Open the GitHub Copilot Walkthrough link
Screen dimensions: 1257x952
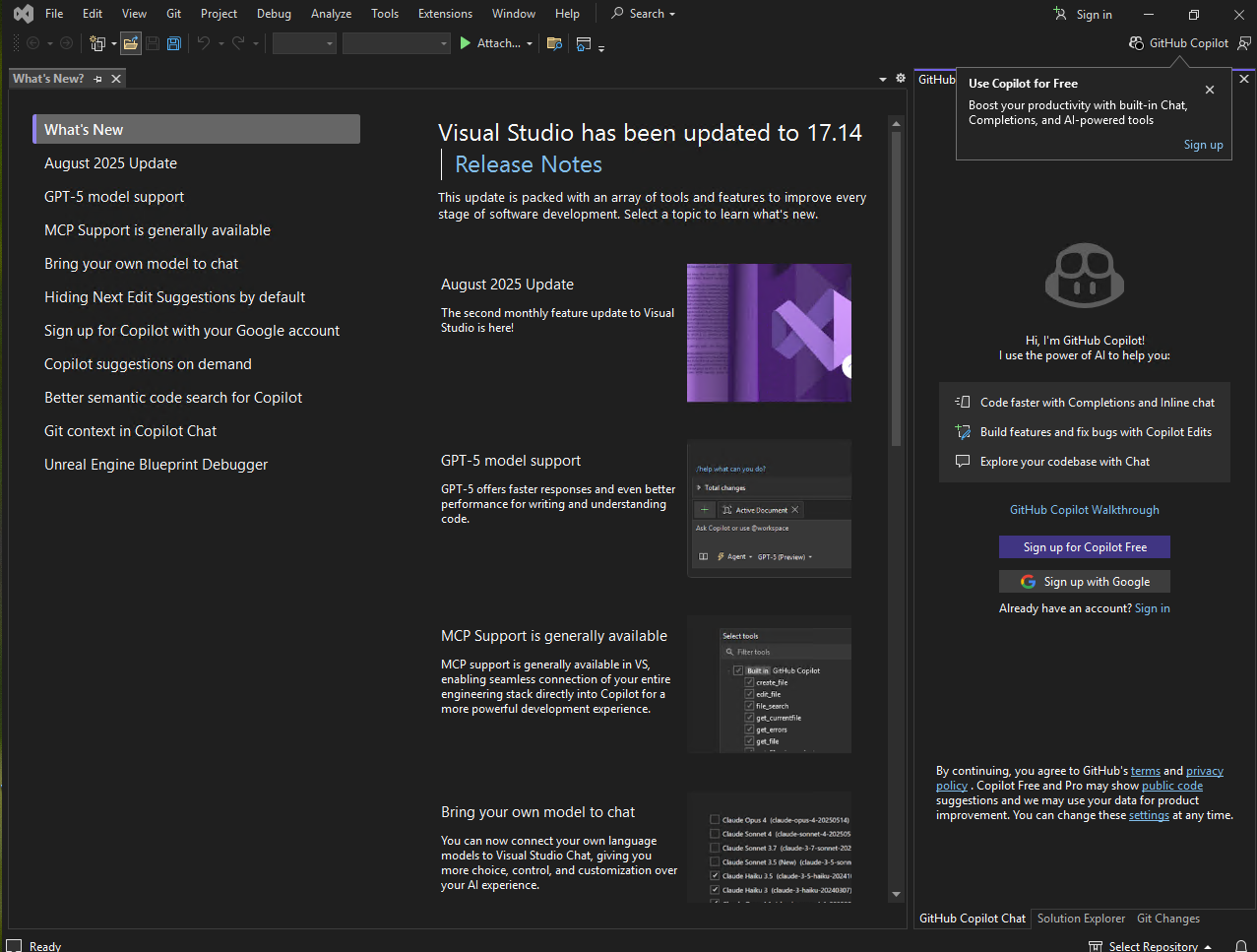tap(1085, 510)
